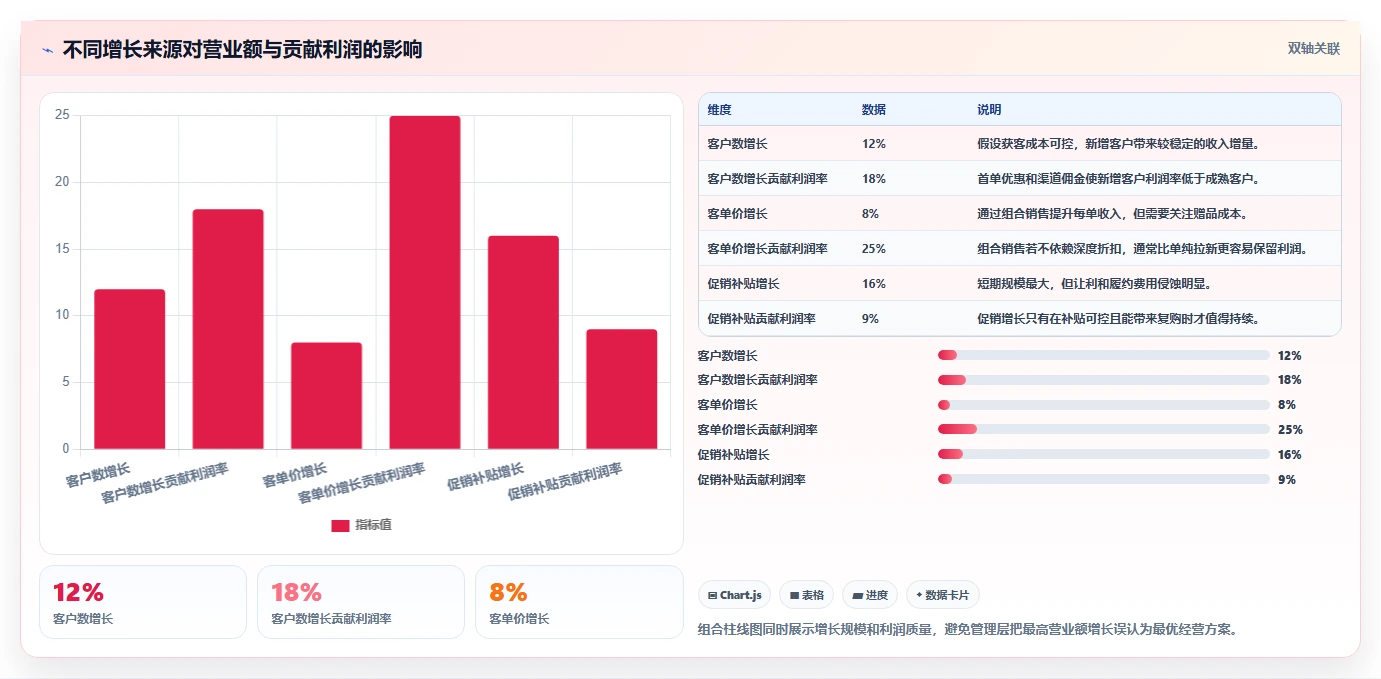Click the 客单价增长贡献利润率 label in progress list
The image size is (1381, 679).
click(x=757, y=430)
